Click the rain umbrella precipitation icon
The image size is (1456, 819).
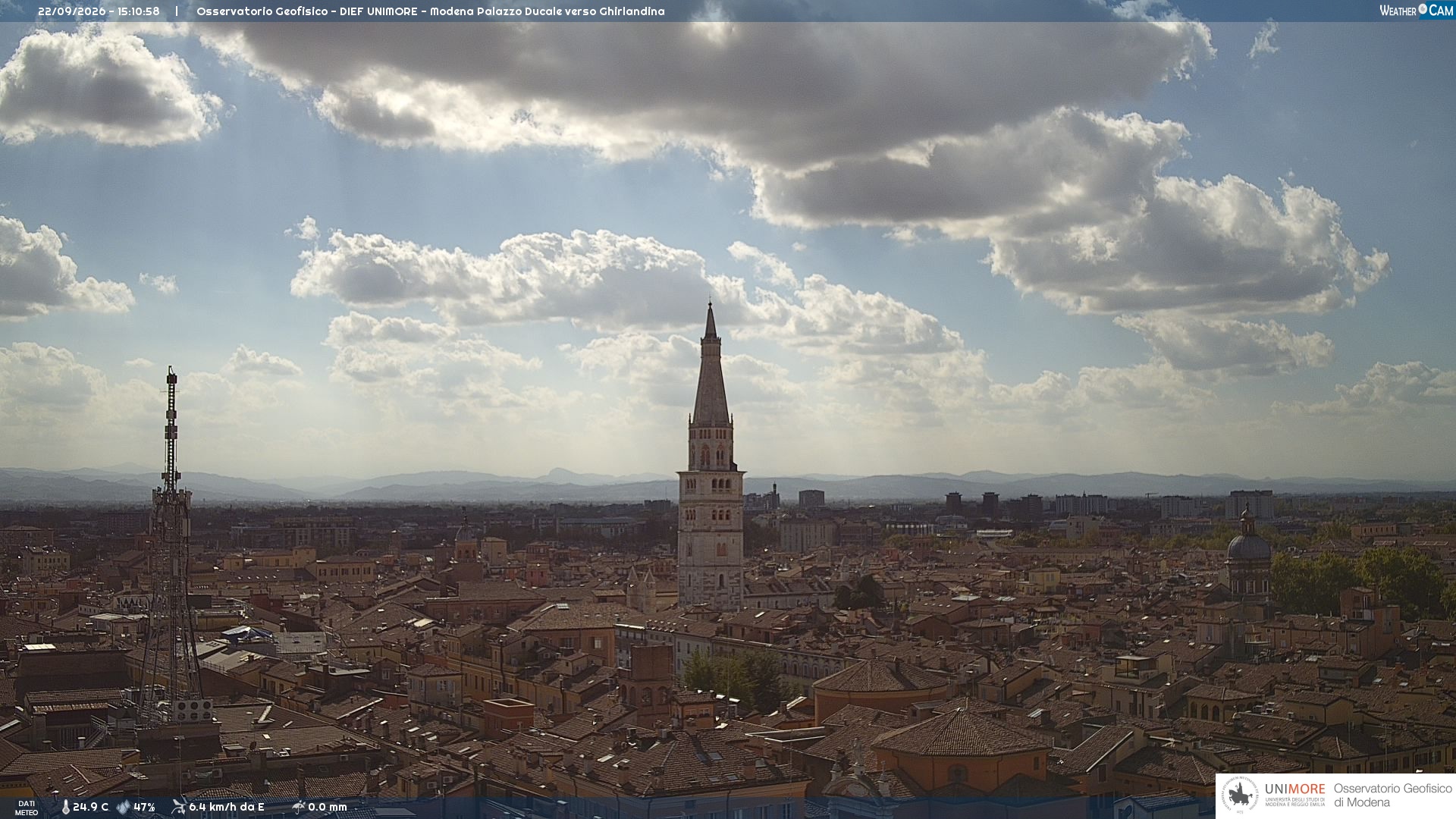coord(299,807)
